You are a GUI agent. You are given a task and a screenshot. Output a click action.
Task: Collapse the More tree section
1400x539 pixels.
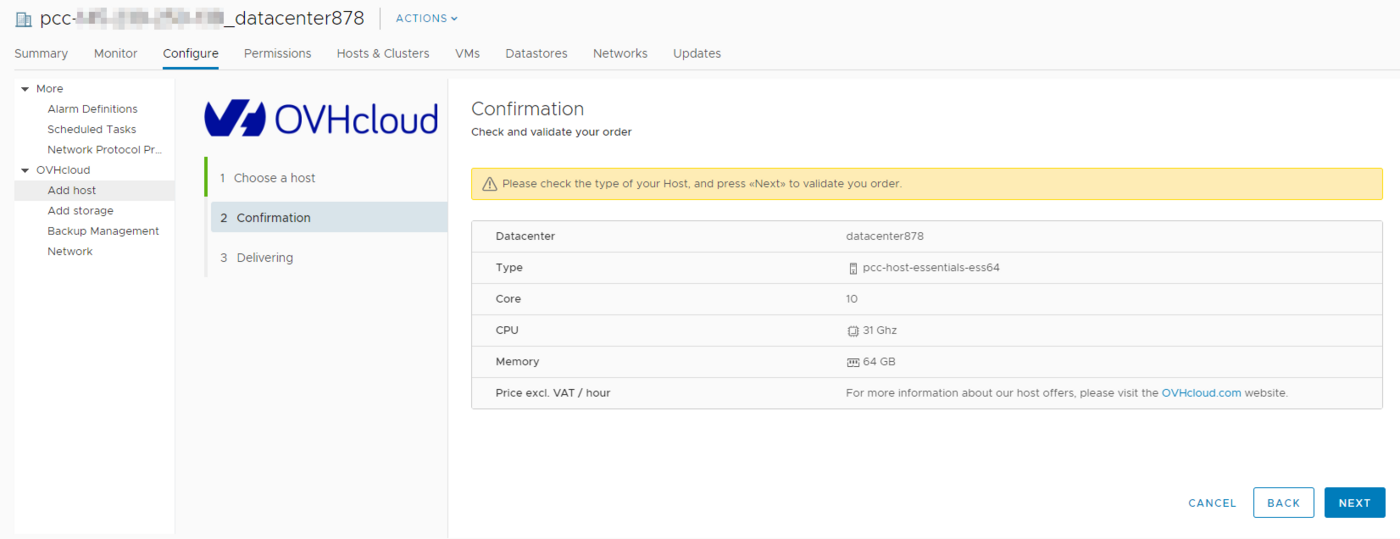pos(25,89)
